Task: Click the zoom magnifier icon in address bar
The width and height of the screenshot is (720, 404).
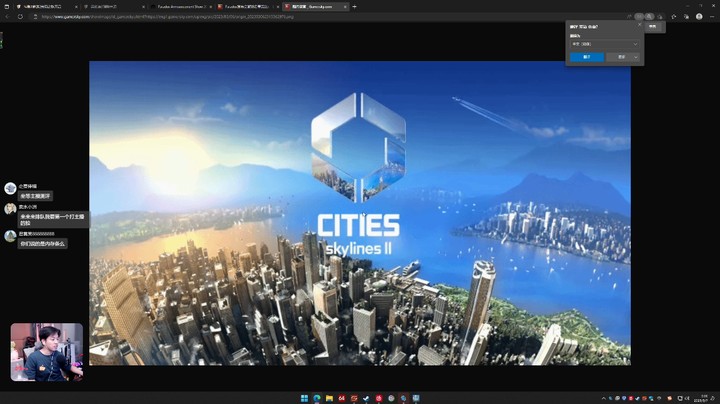Action: (649, 17)
